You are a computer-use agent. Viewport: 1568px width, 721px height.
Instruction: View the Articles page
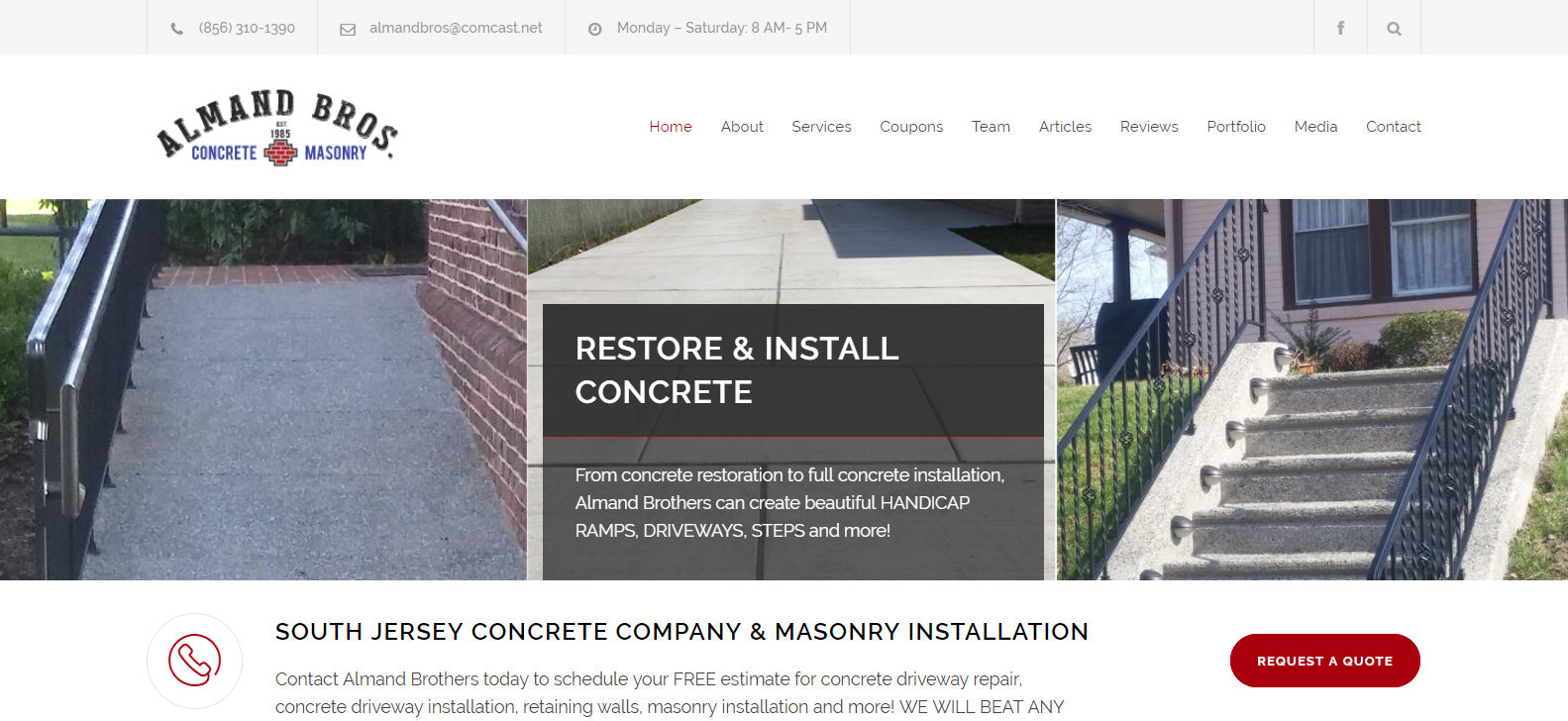[1065, 127]
